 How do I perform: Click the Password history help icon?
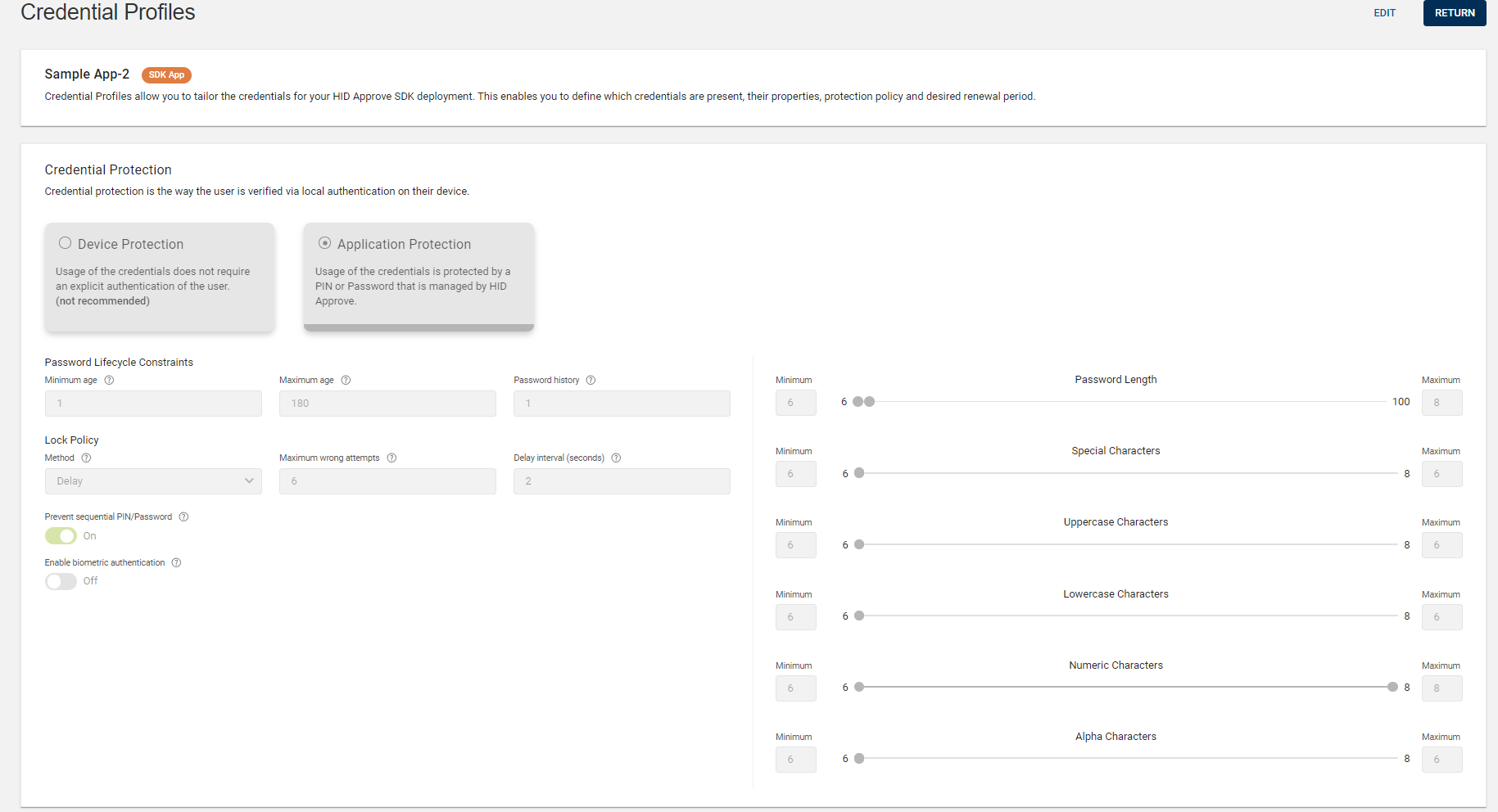[591, 380]
